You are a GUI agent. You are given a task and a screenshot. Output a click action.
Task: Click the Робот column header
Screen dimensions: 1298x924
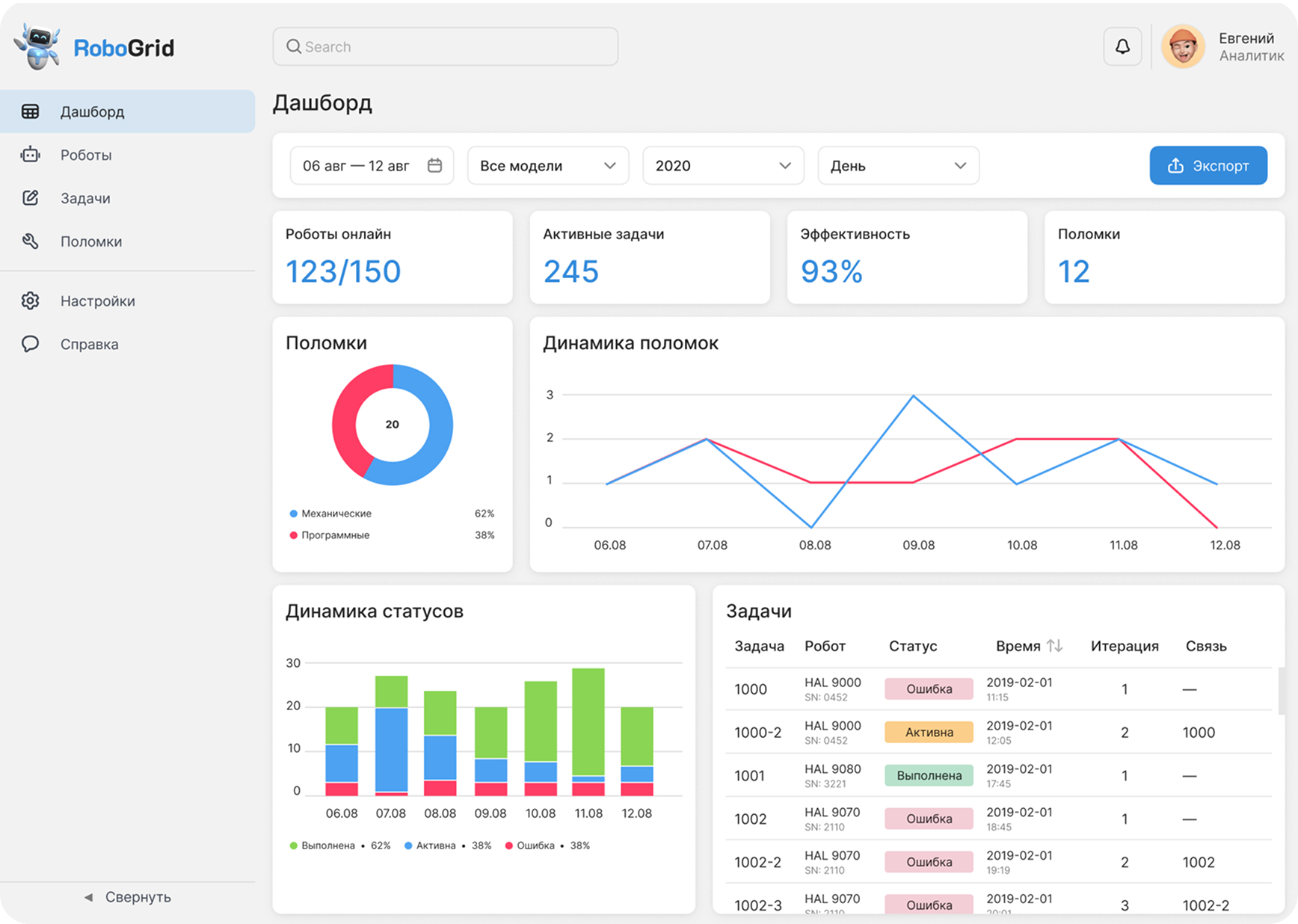pyautogui.click(x=825, y=646)
